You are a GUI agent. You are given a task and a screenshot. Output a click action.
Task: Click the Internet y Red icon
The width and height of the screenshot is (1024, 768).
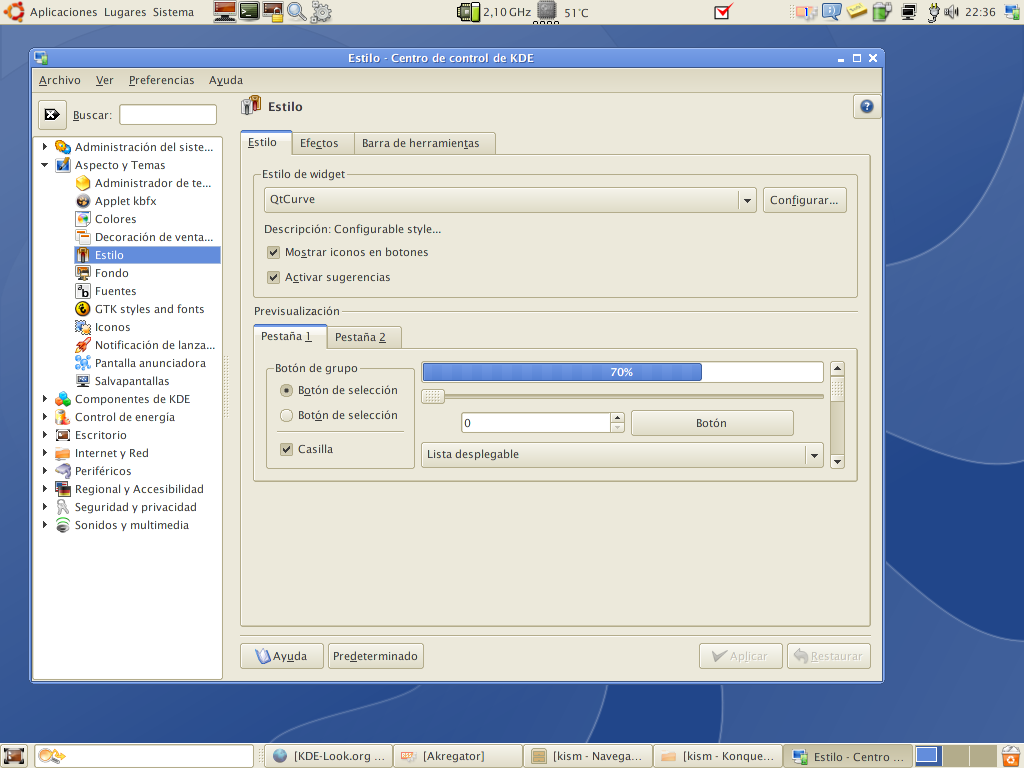(x=63, y=453)
